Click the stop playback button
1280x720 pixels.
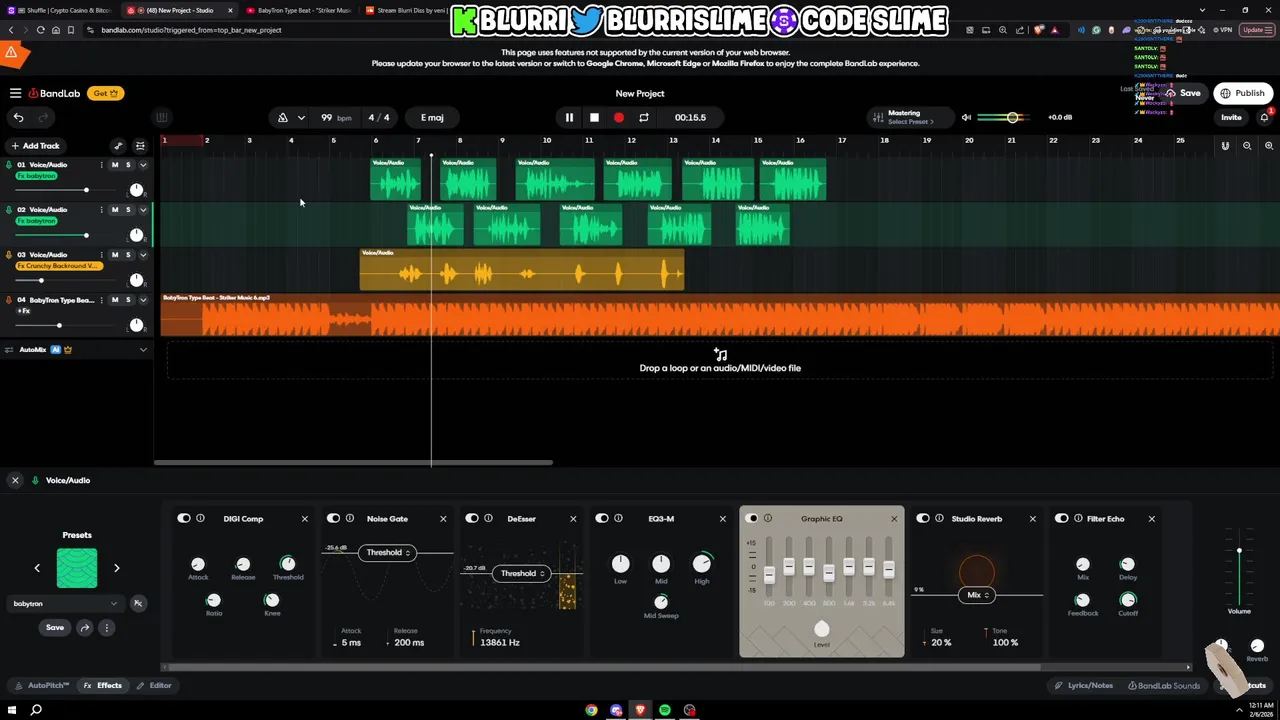click(x=594, y=118)
